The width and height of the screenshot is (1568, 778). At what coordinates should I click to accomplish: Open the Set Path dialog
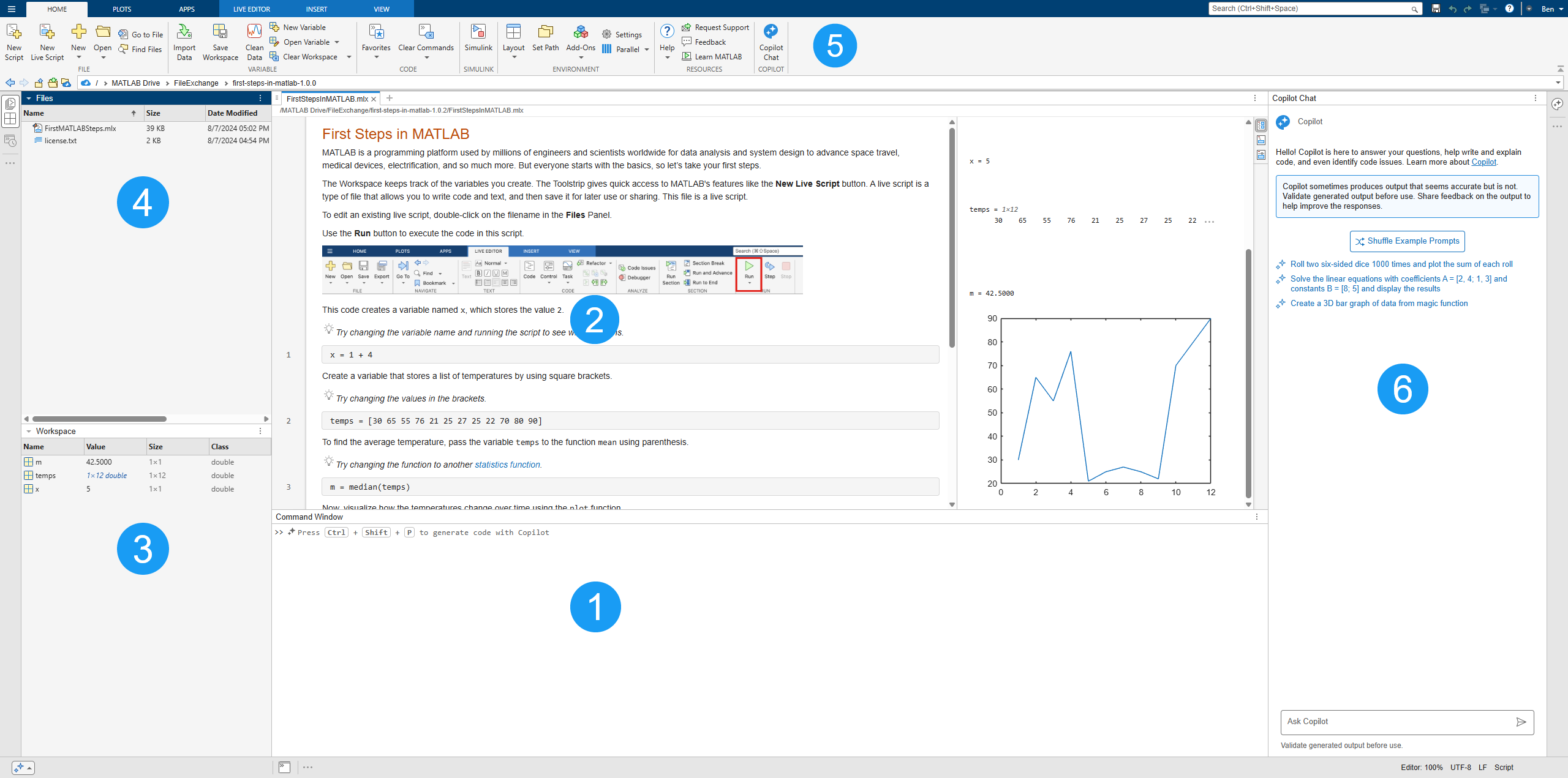point(545,37)
